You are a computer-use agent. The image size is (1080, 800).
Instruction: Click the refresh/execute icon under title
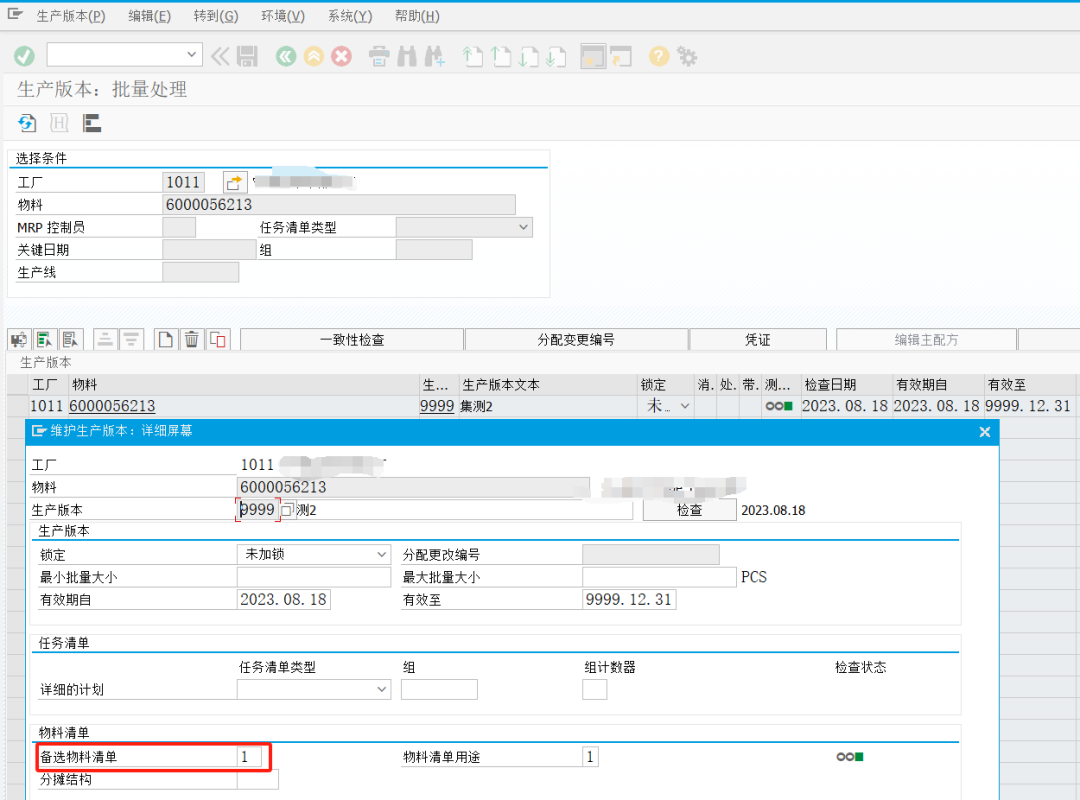[27, 123]
